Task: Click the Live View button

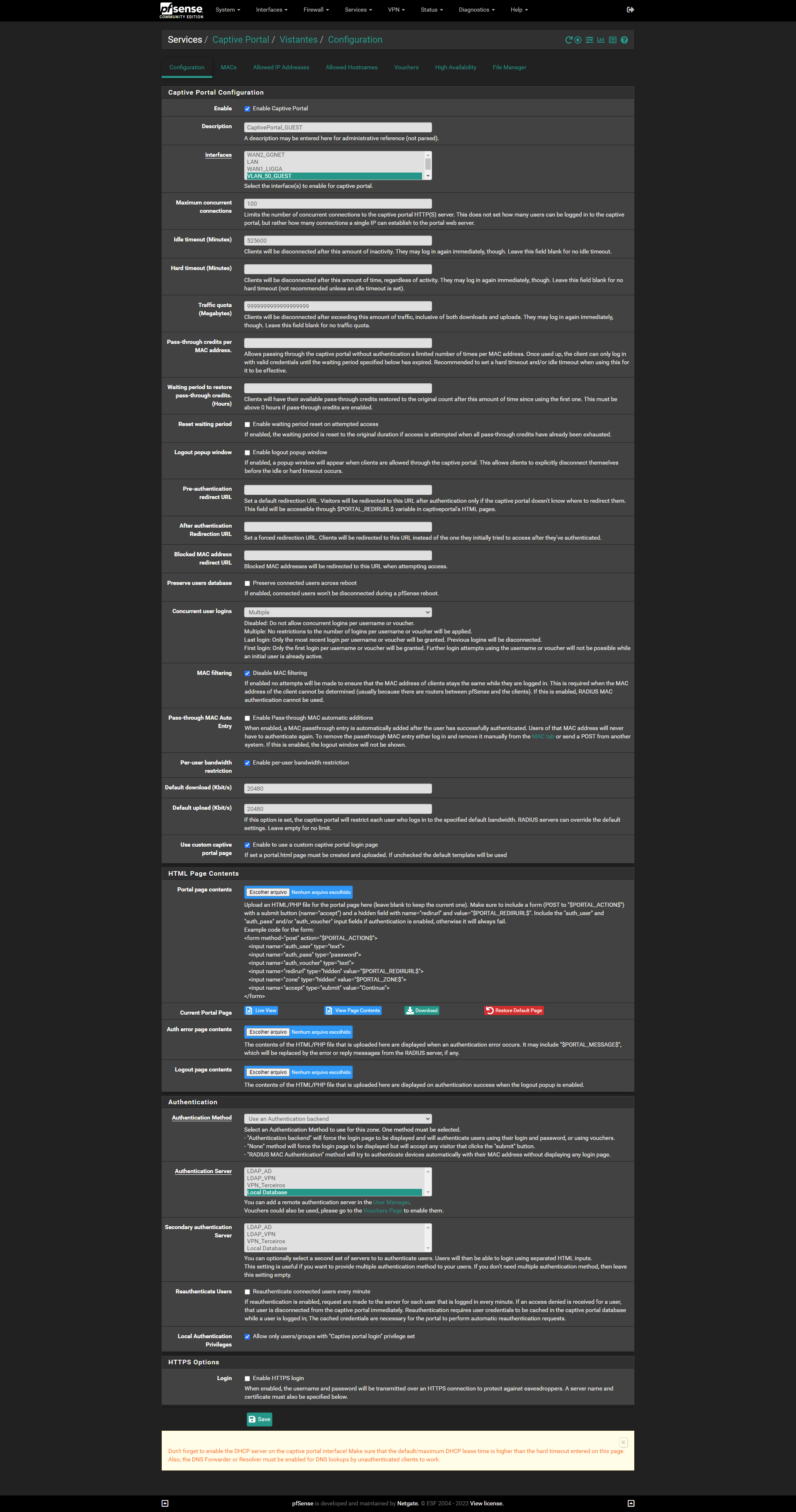Action: (x=261, y=1010)
